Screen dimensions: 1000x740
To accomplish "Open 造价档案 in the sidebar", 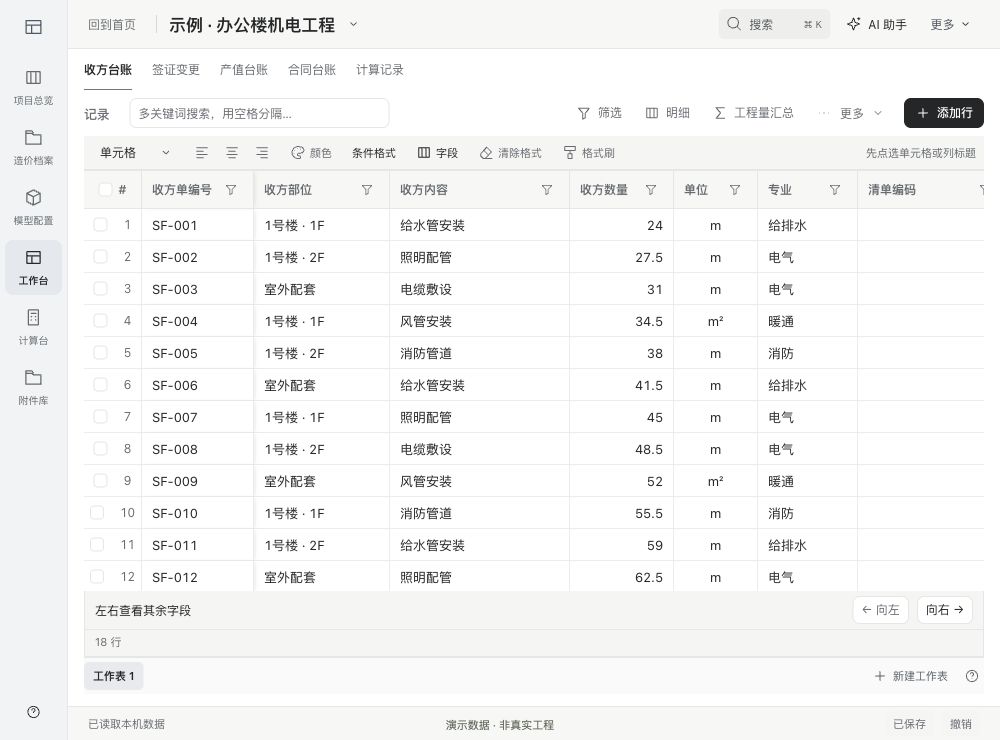I will (x=33, y=147).
